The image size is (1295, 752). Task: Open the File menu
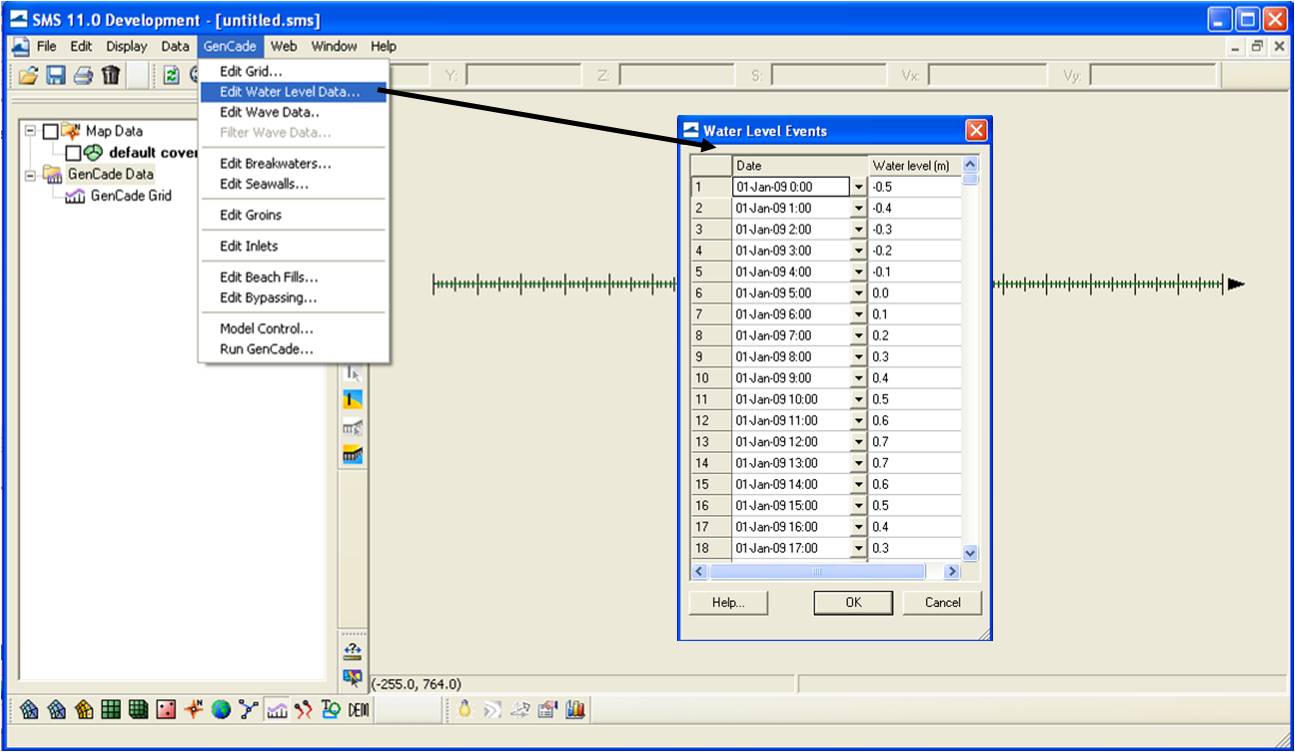pos(47,46)
